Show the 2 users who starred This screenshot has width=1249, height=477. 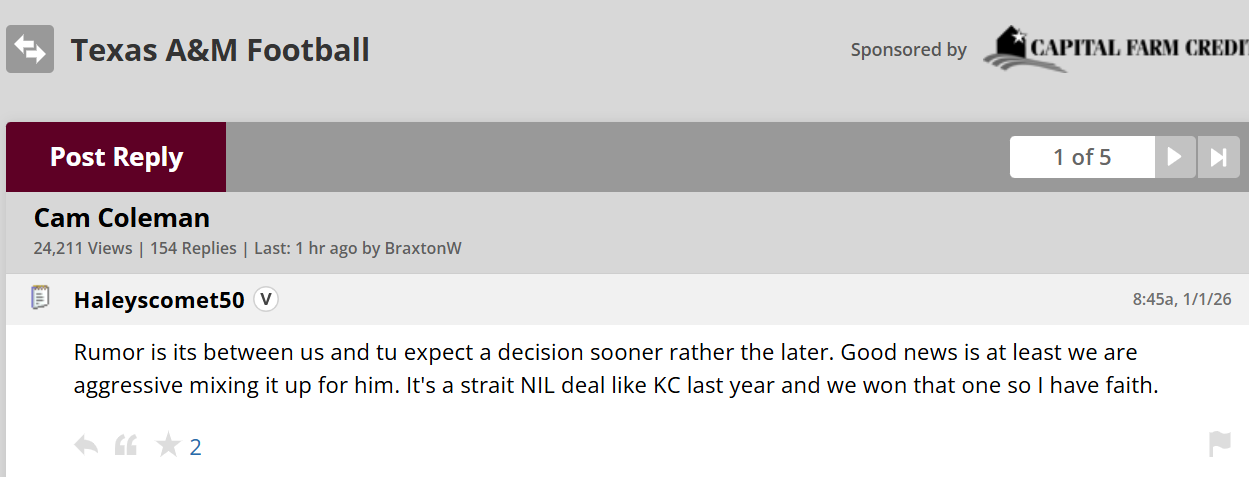(196, 446)
